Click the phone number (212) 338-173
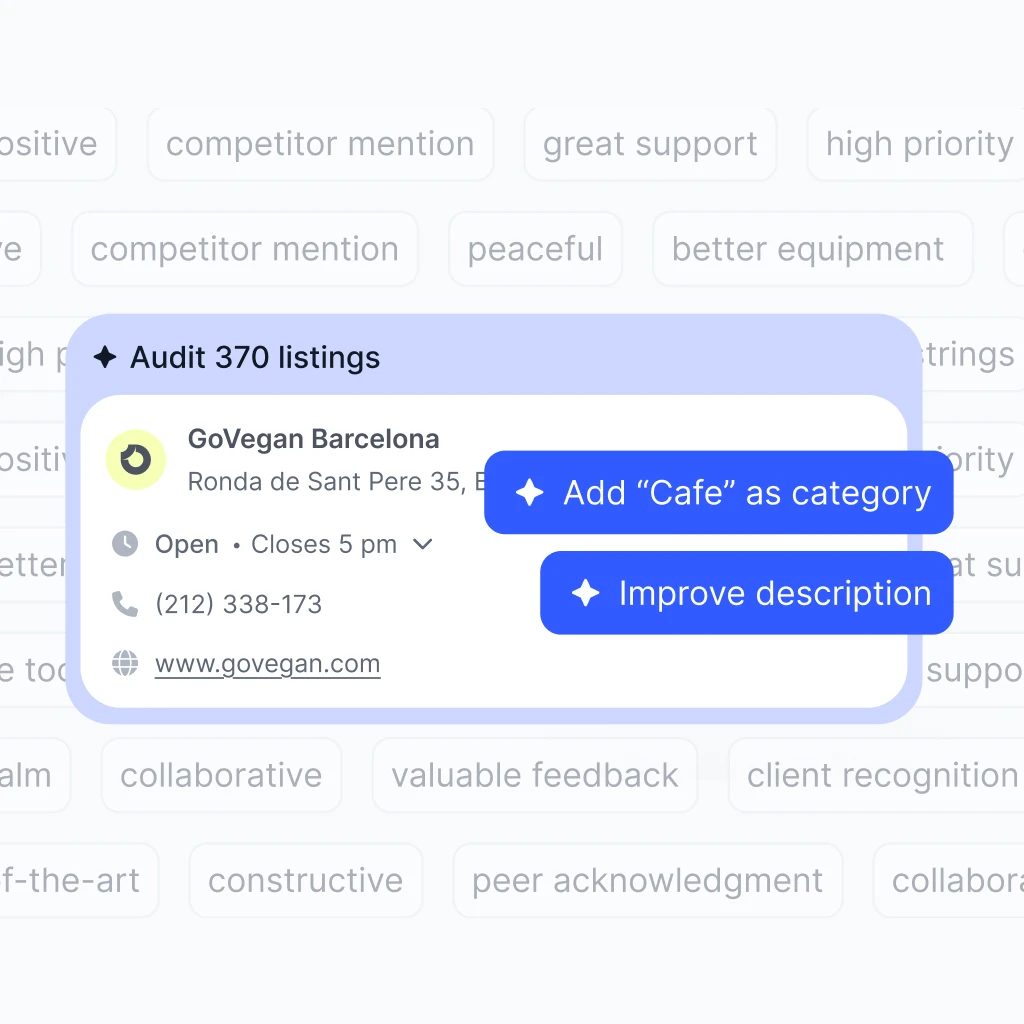 [x=238, y=604]
